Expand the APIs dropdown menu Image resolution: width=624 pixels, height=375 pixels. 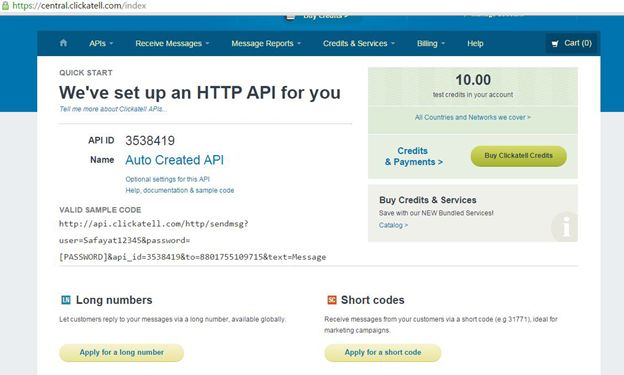(x=101, y=43)
